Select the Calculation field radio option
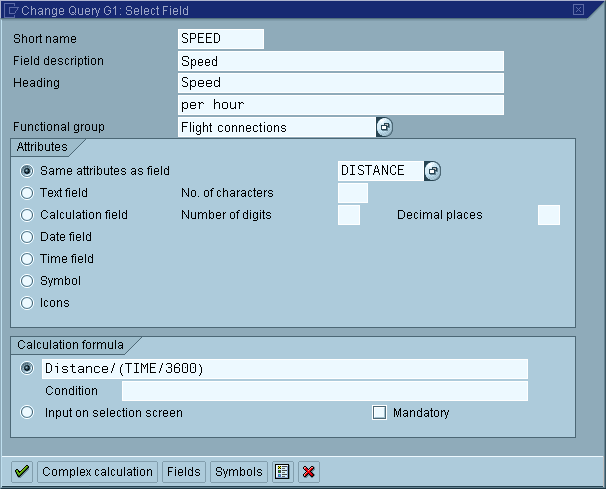Screen dimensions: 606x489 click(x=27, y=215)
